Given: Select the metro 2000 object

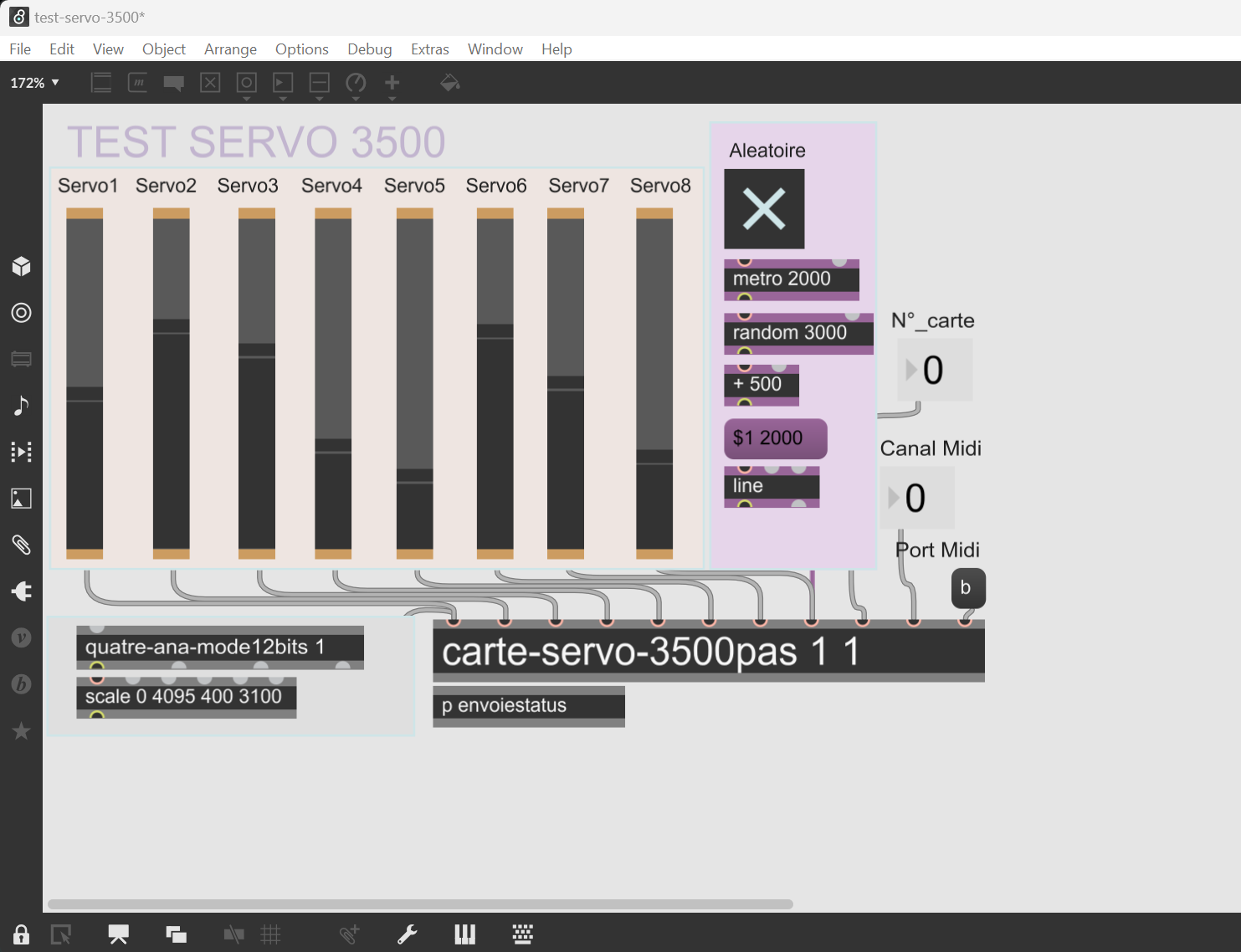Looking at the screenshot, I should pos(792,279).
